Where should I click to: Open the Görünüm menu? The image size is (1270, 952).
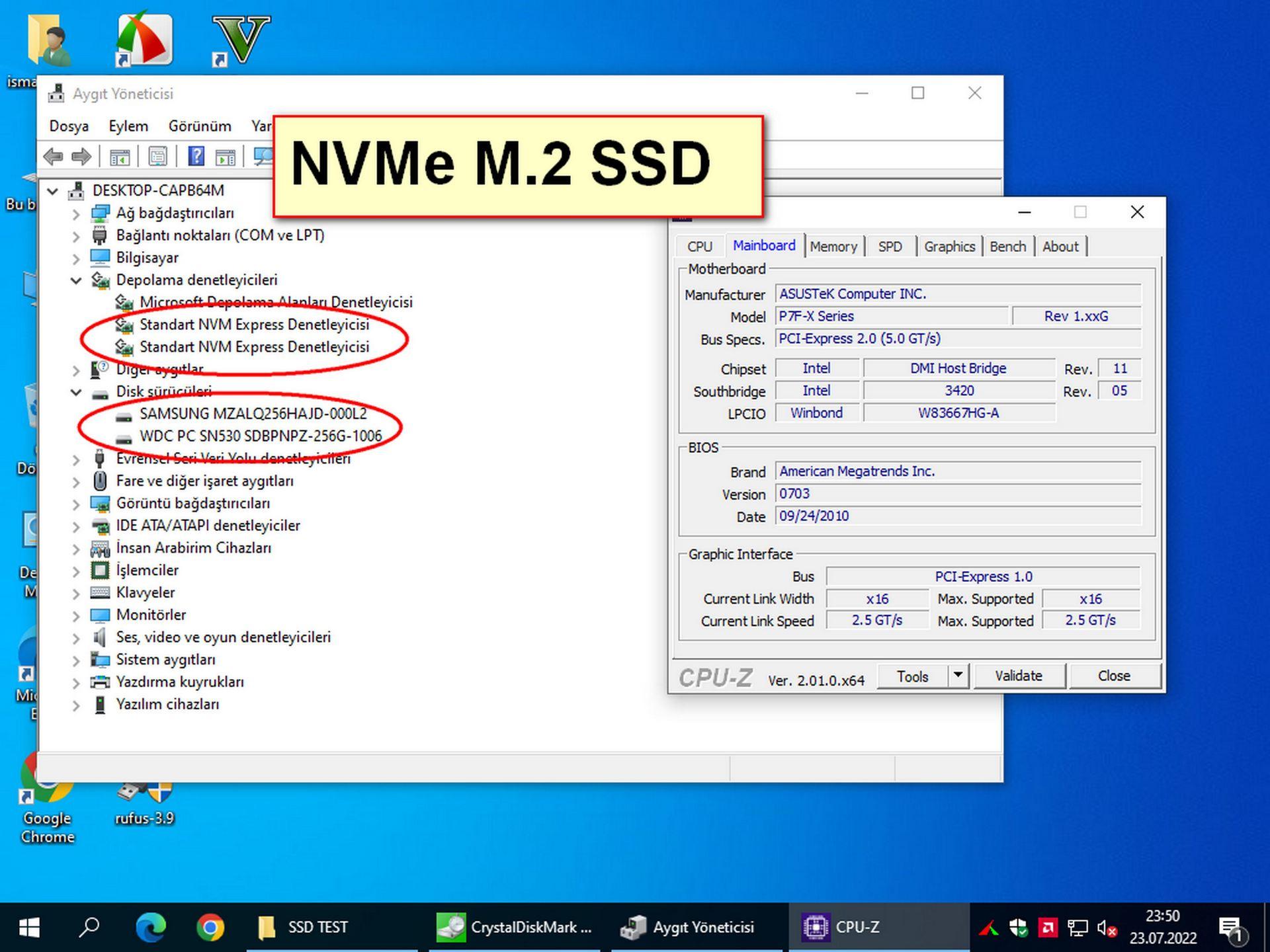[x=200, y=126]
